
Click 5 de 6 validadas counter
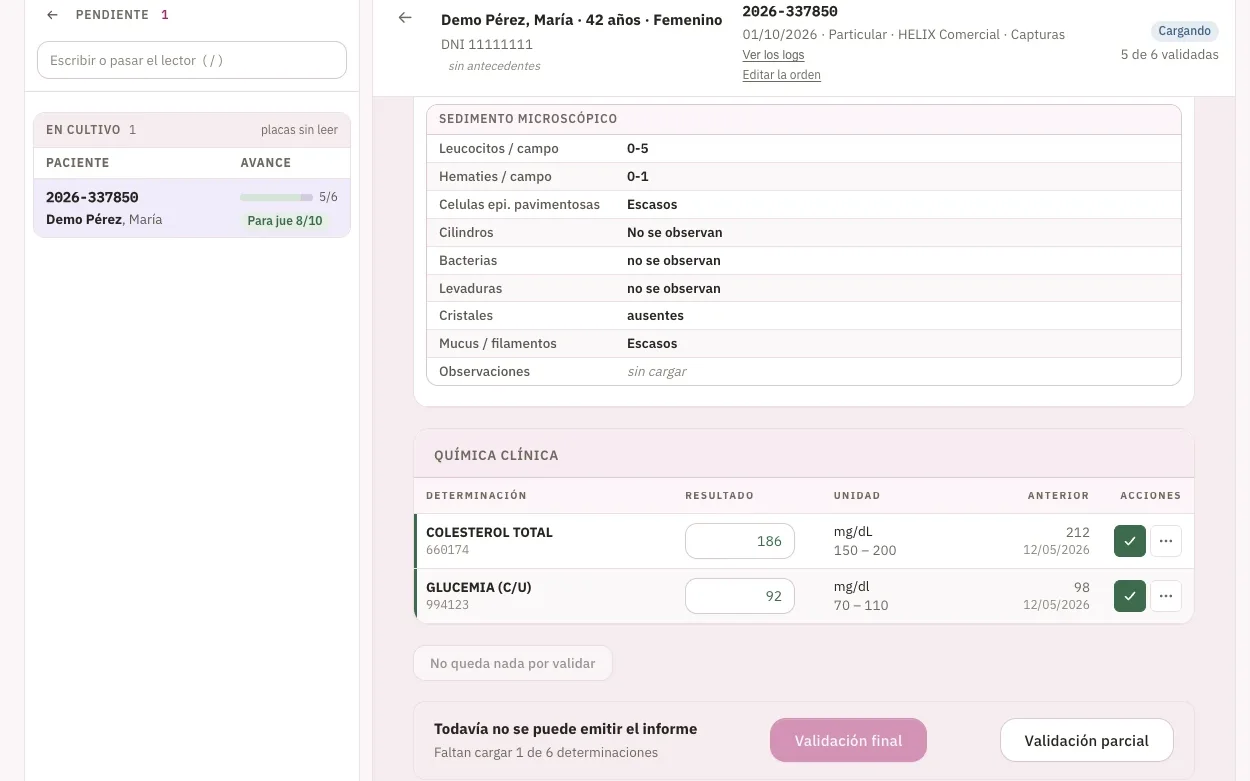1169,55
